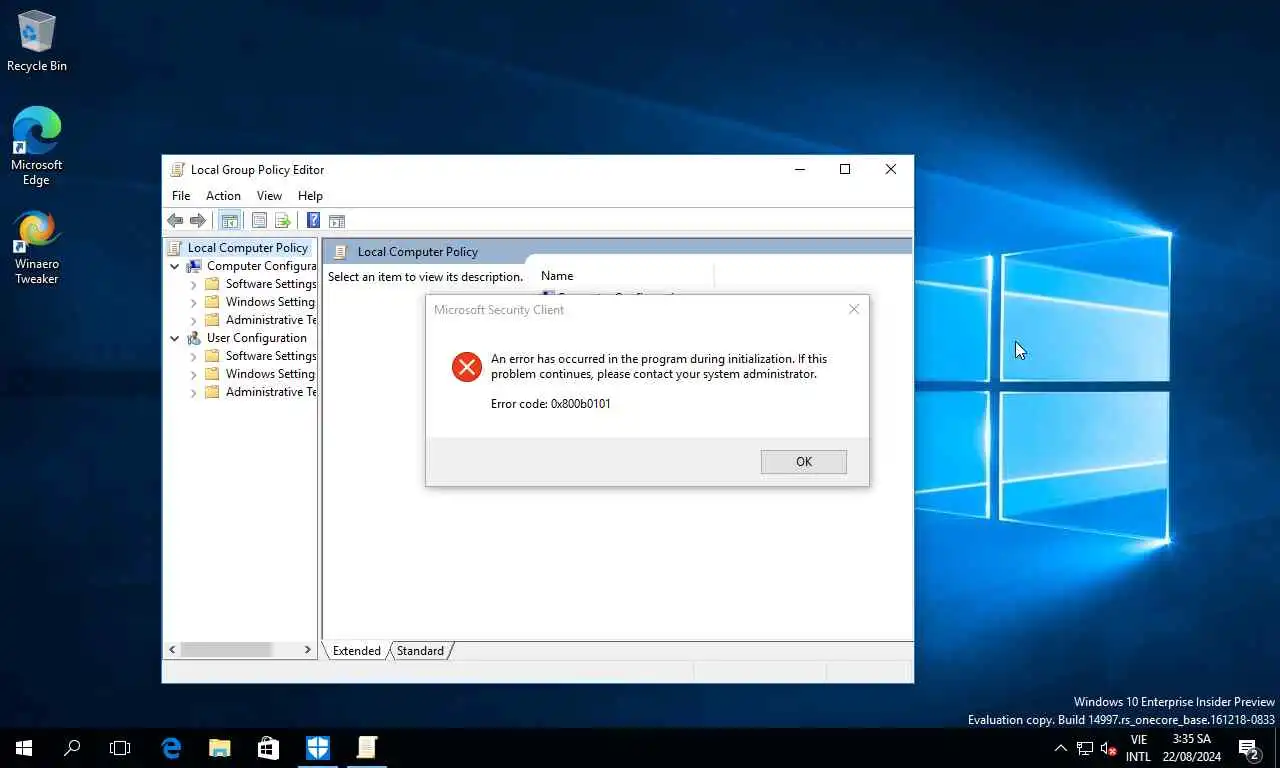Close the Microsoft Security Client error dialog
This screenshot has height=768, width=1280.
pos(854,310)
